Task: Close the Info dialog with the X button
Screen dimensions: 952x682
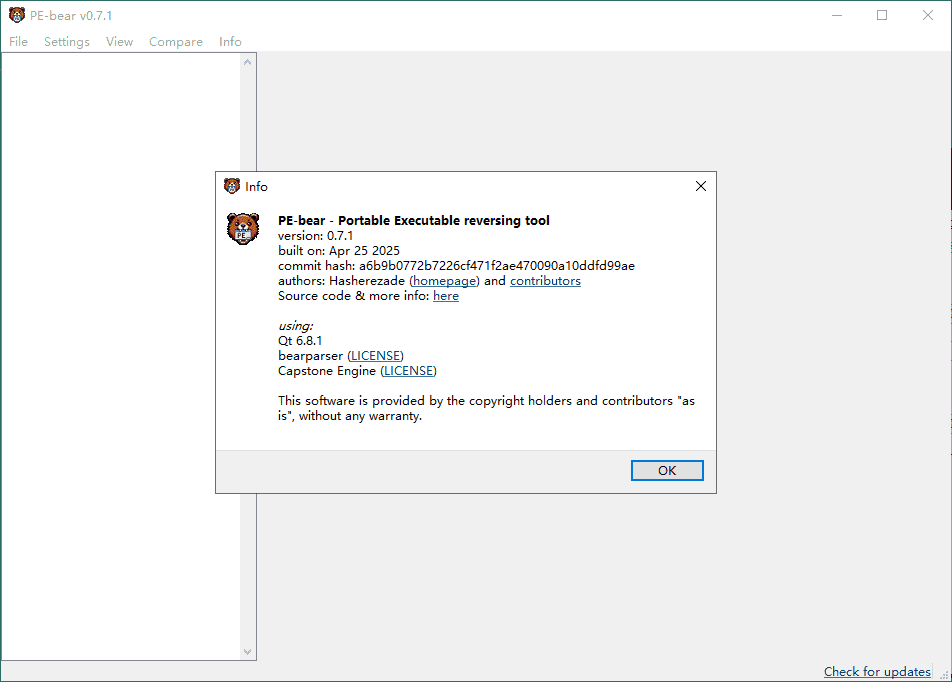Action: click(700, 186)
